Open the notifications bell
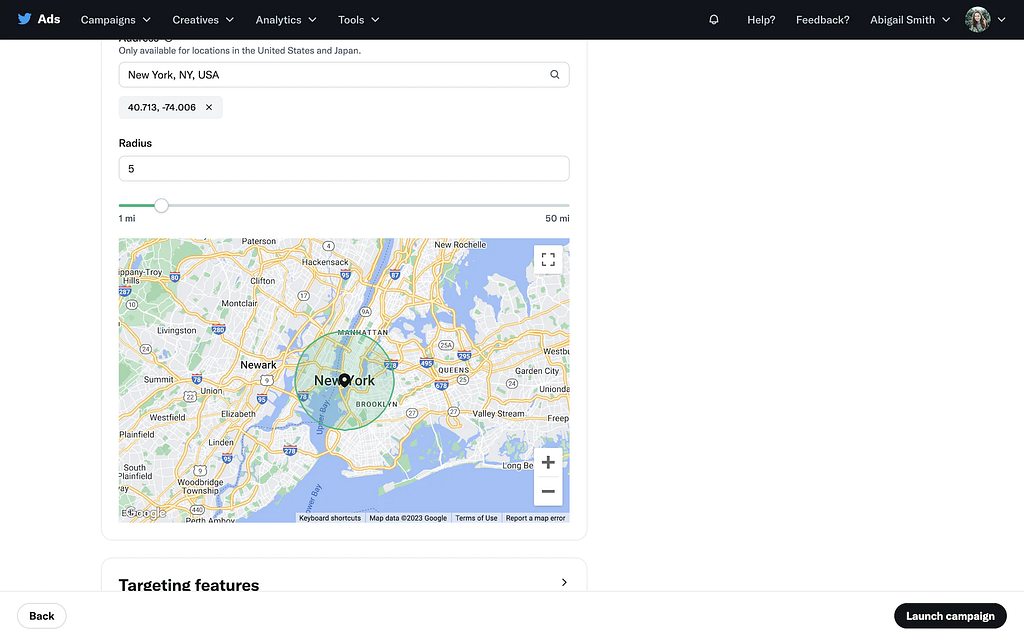 coord(714,20)
